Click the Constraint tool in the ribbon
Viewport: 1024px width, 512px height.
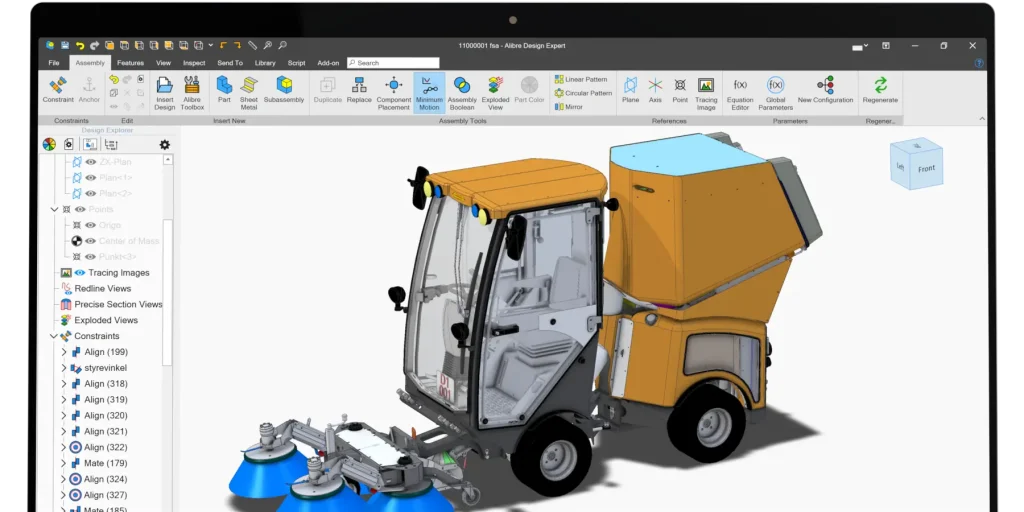click(58, 90)
